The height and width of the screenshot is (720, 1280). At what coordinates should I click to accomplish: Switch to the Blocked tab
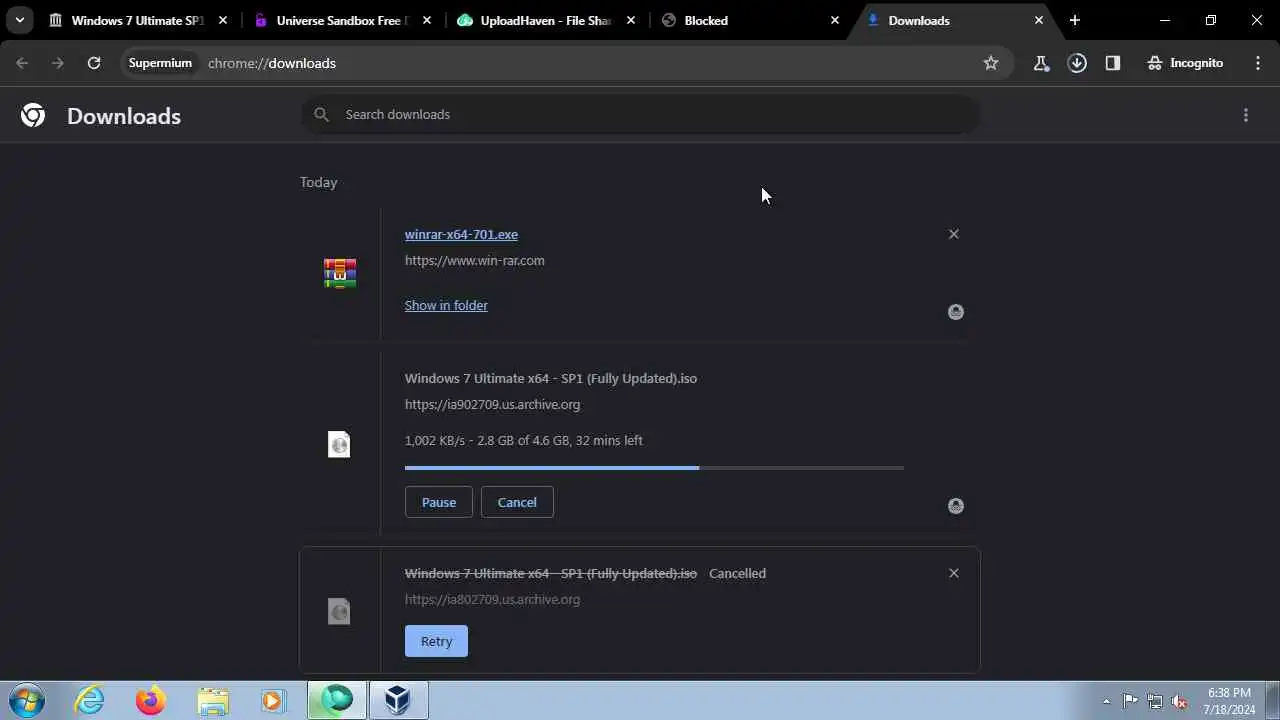click(x=751, y=20)
